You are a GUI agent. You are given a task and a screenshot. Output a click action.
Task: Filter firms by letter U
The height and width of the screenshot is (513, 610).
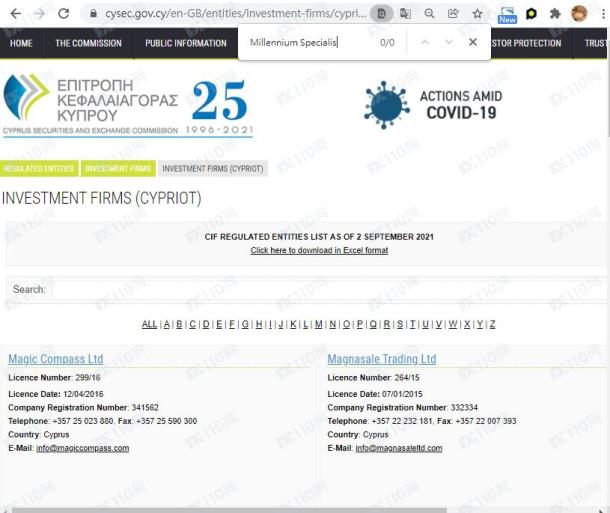click(425, 324)
